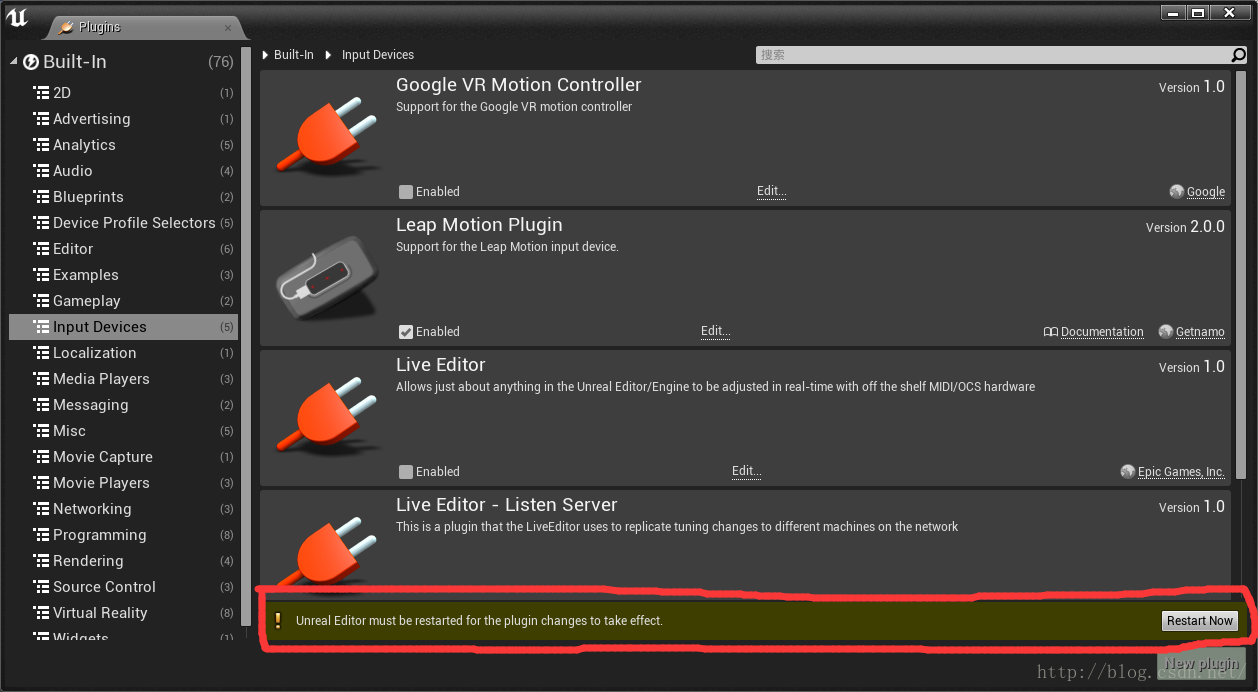Screen dimensions: 1258x692
Task: Open the Leap Motion Documentation link
Action: pyautogui.click(x=1102, y=332)
